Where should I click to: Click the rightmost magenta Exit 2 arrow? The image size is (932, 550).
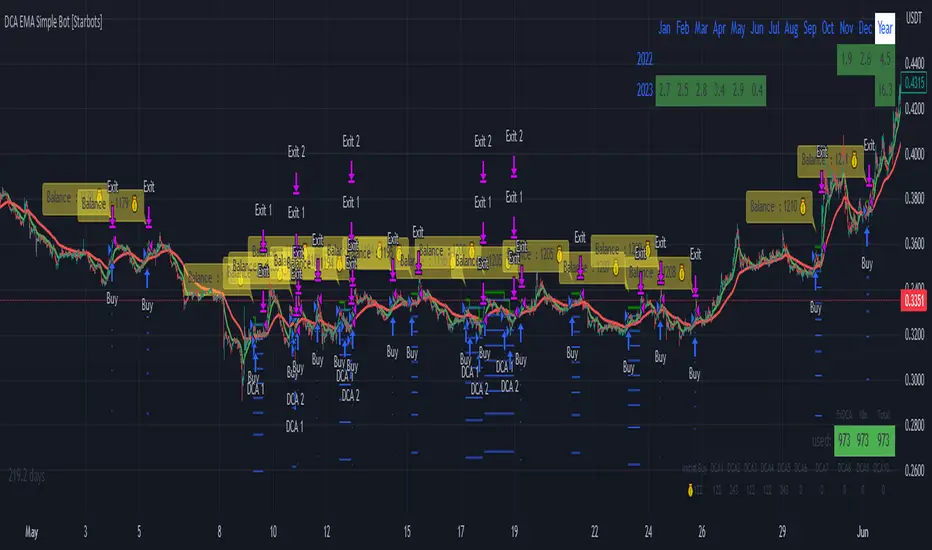click(x=513, y=166)
